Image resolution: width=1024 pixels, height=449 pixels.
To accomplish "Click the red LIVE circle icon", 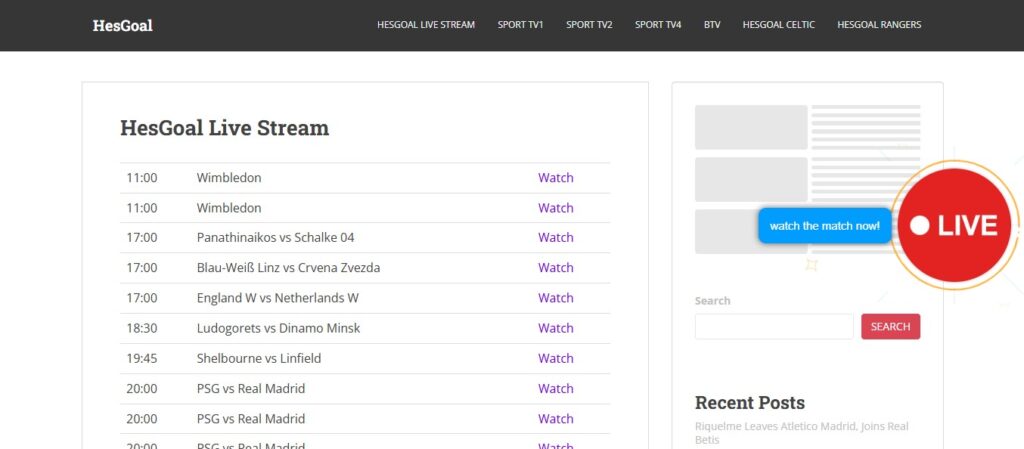I will 955,225.
